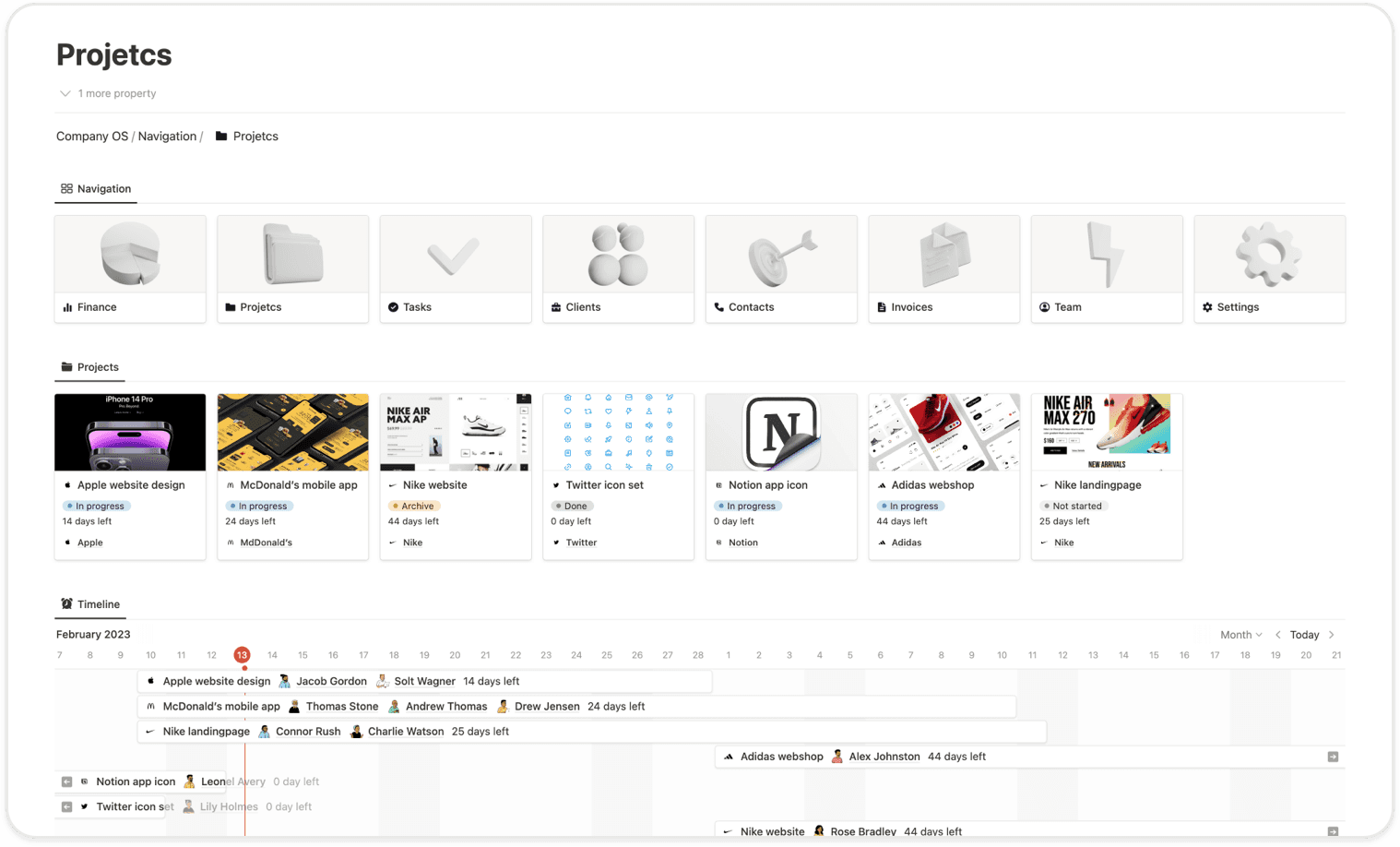Image resolution: width=1400 pixels, height=847 pixels.
Task: Click the file icon beside Invoices
Action: pos(882,307)
